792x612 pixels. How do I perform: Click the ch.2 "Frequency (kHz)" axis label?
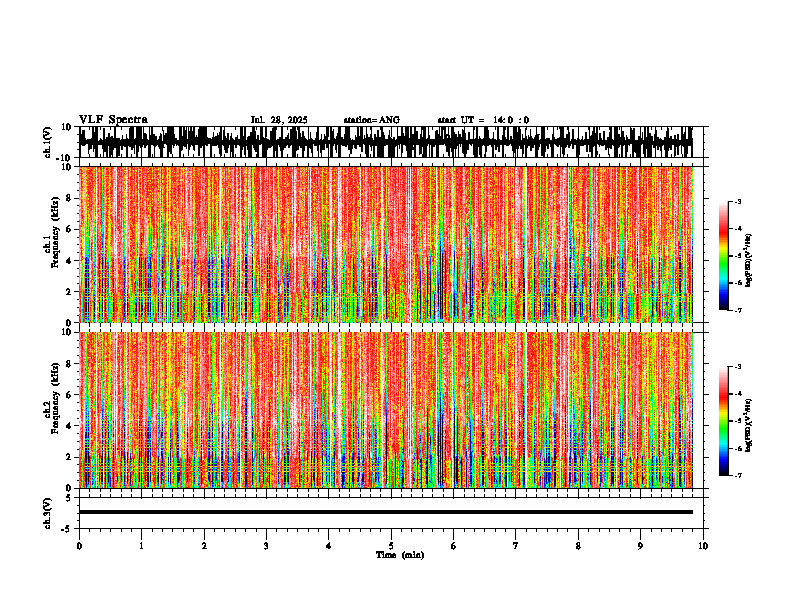[55, 398]
